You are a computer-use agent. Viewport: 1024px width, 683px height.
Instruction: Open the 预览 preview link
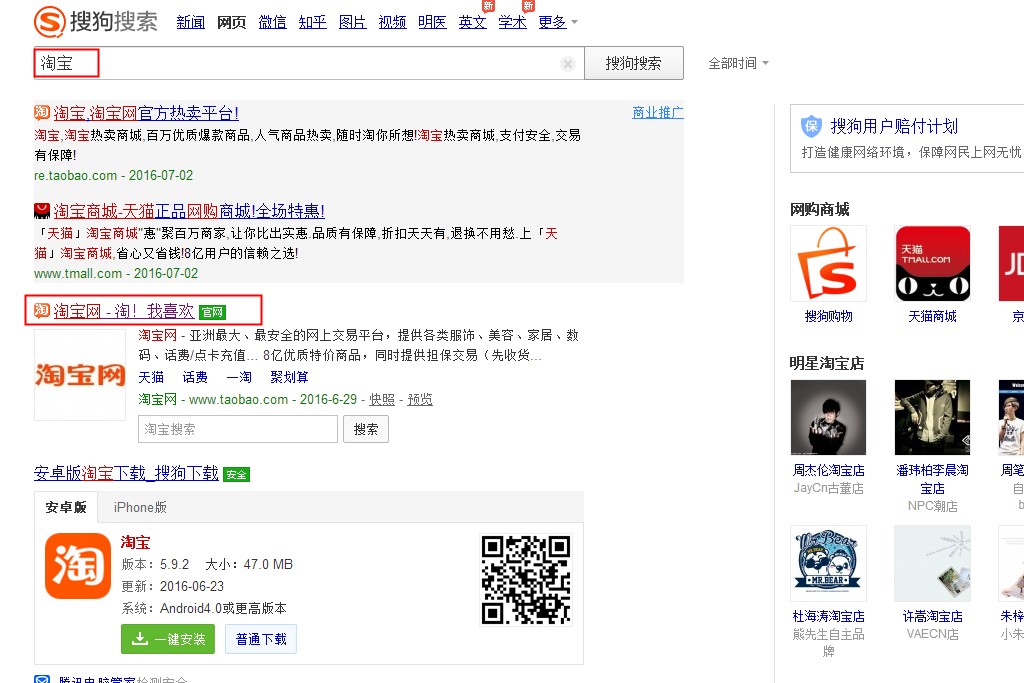tap(420, 400)
